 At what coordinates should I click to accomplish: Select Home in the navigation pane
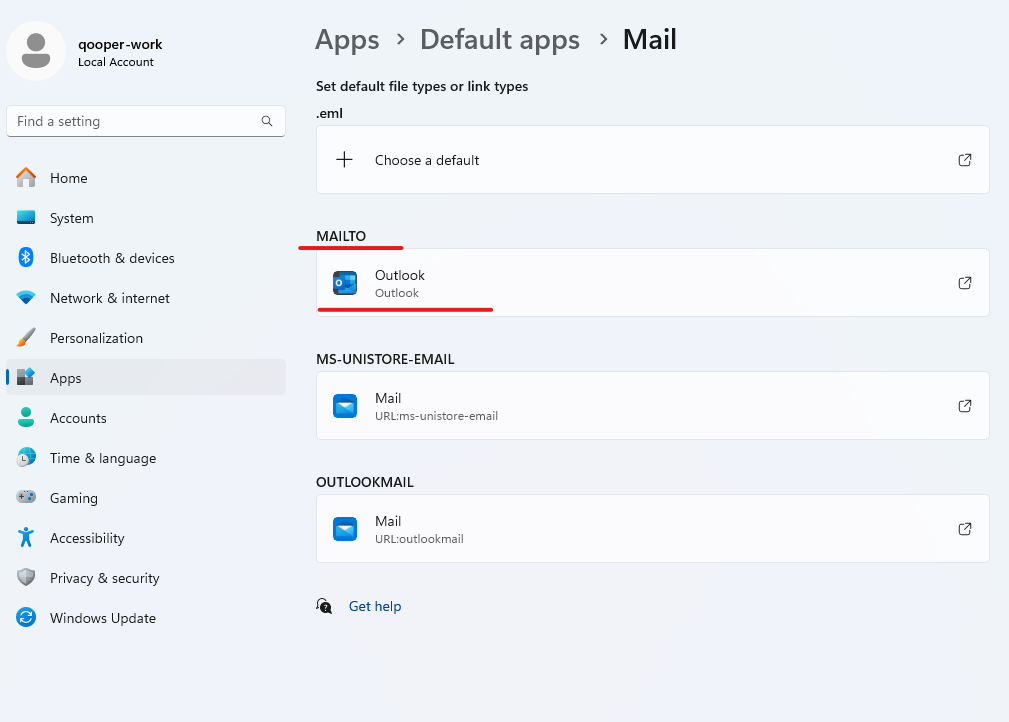(68, 178)
